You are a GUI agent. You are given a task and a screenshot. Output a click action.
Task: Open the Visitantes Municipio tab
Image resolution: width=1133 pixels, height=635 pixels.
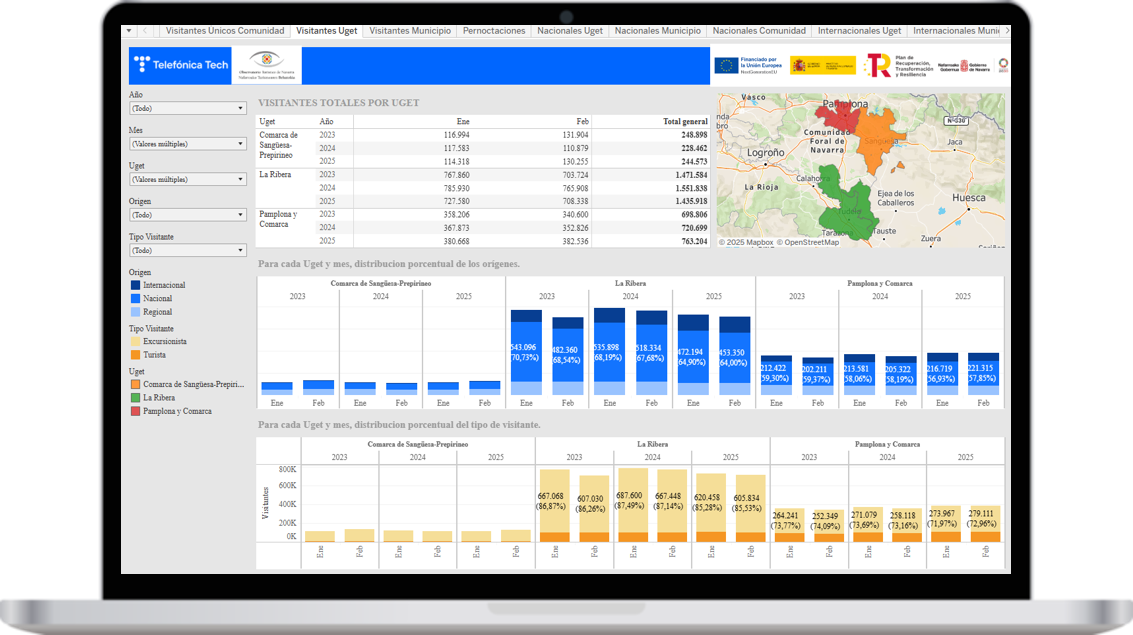[410, 31]
